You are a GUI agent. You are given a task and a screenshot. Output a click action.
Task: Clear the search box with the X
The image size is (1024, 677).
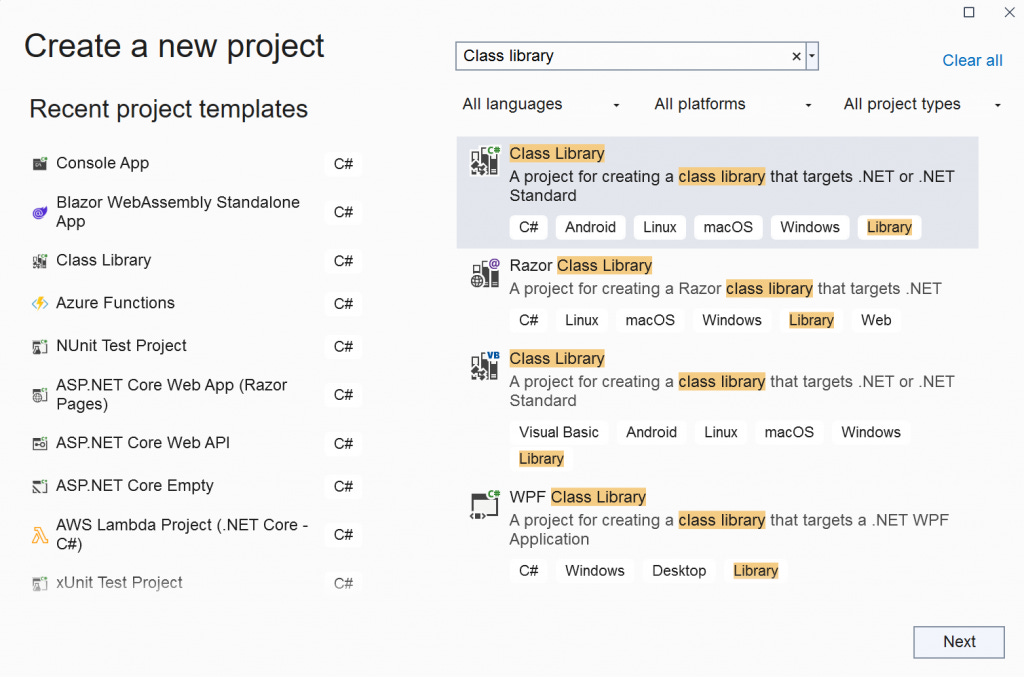click(x=796, y=56)
